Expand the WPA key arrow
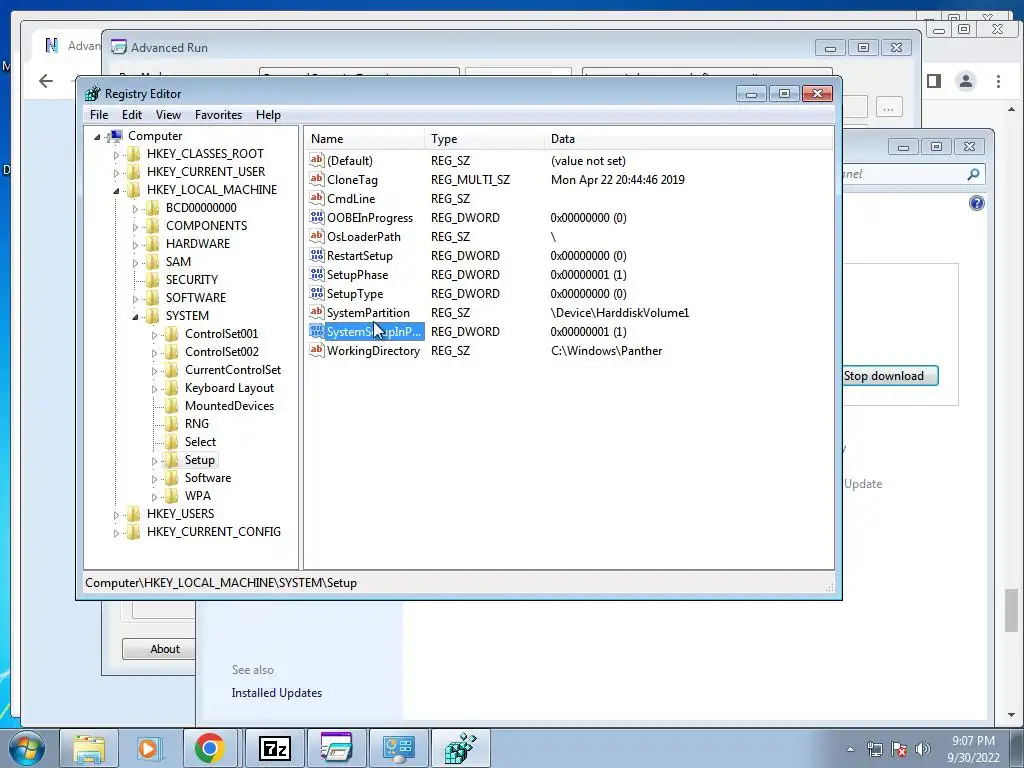This screenshot has width=1024, height=768. click(x=154, y=497)
